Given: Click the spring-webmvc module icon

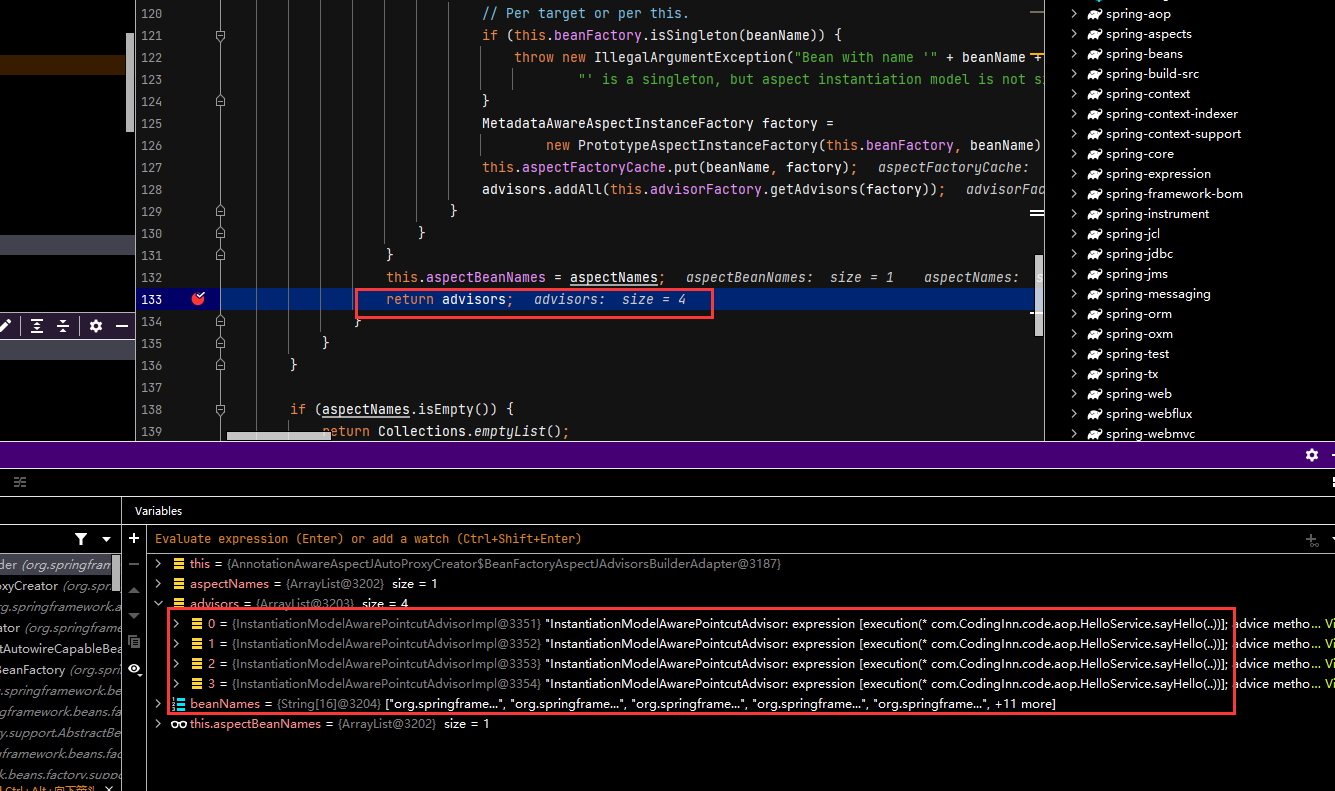Looking at the screenshot, I should coord(1094,434).
